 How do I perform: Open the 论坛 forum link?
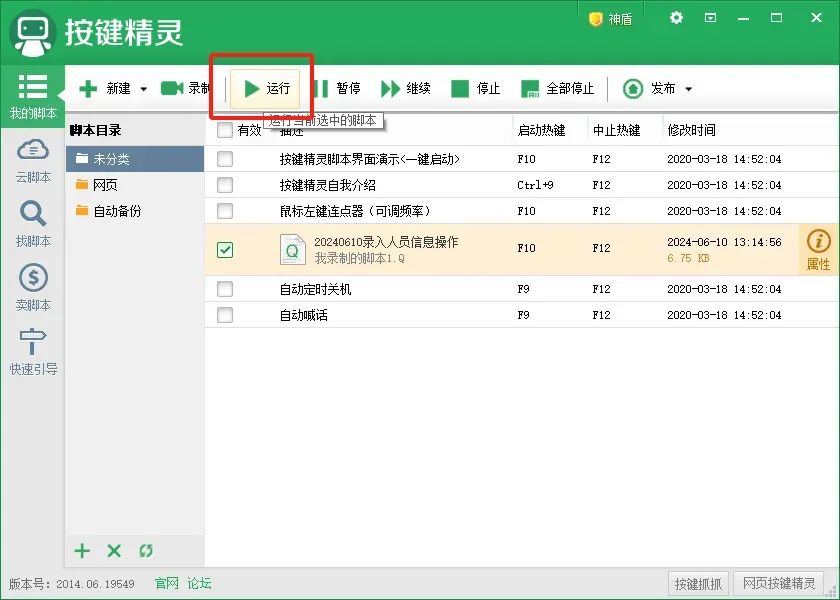coord(199,583)
